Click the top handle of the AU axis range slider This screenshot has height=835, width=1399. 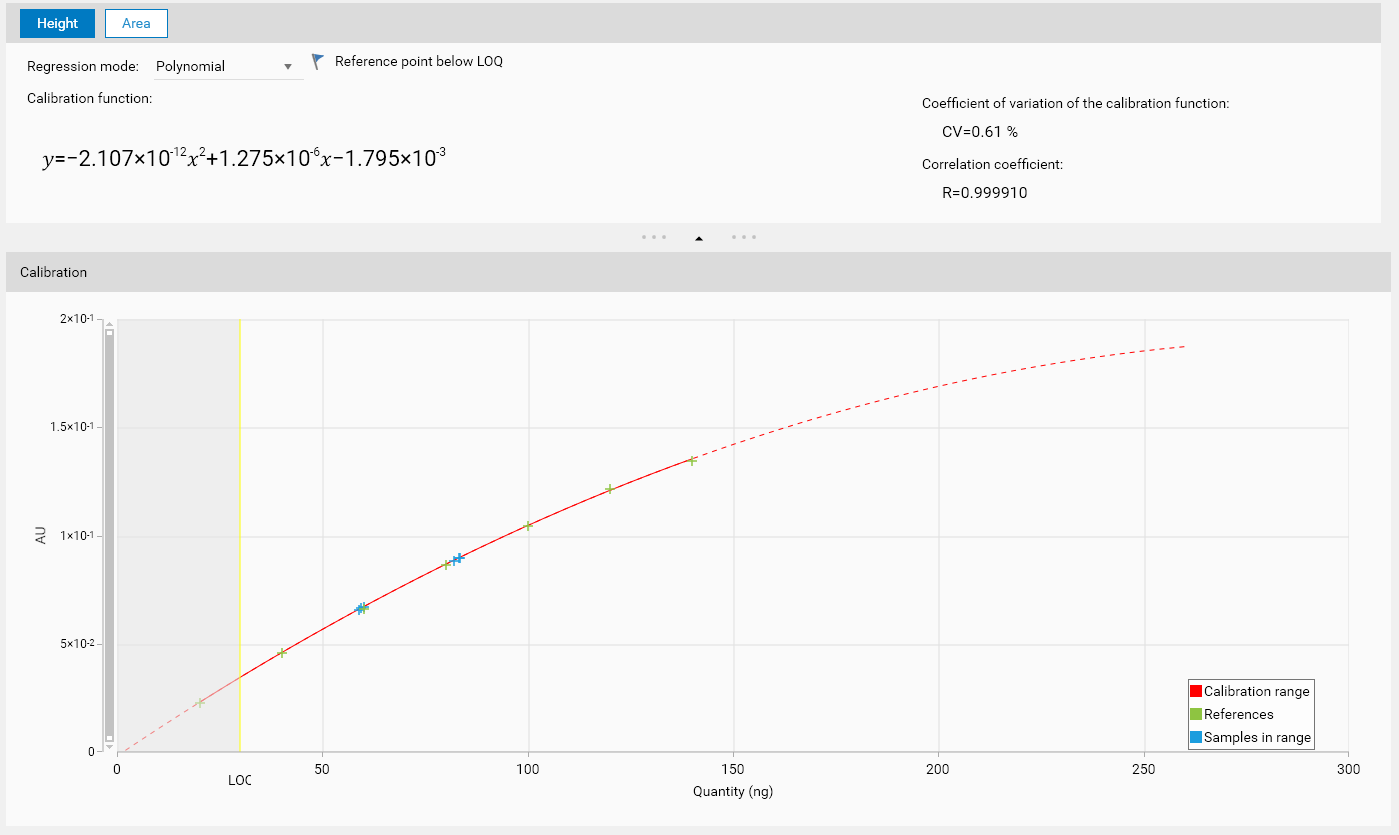110,332
